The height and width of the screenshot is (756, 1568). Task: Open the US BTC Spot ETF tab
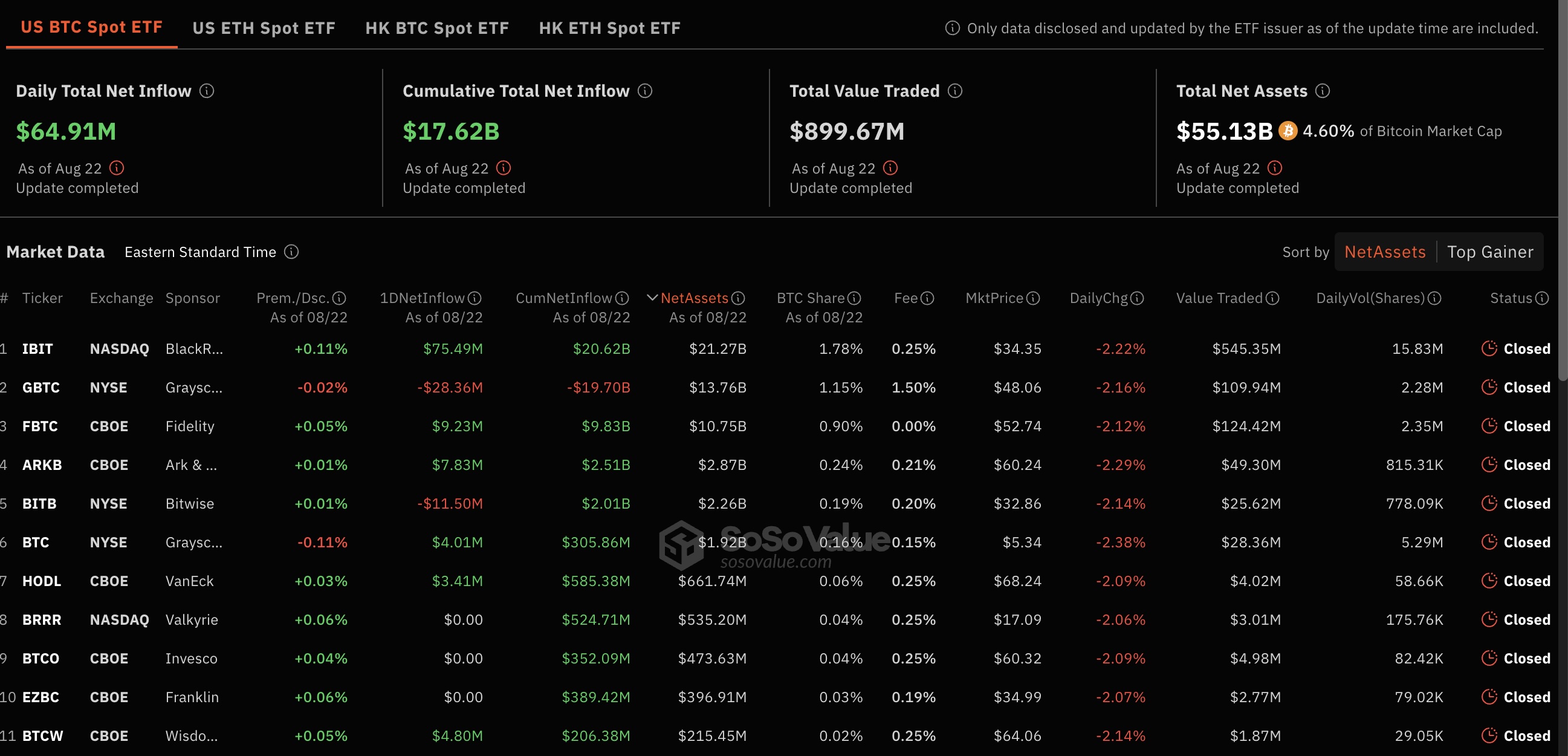(x=91, y=27)
